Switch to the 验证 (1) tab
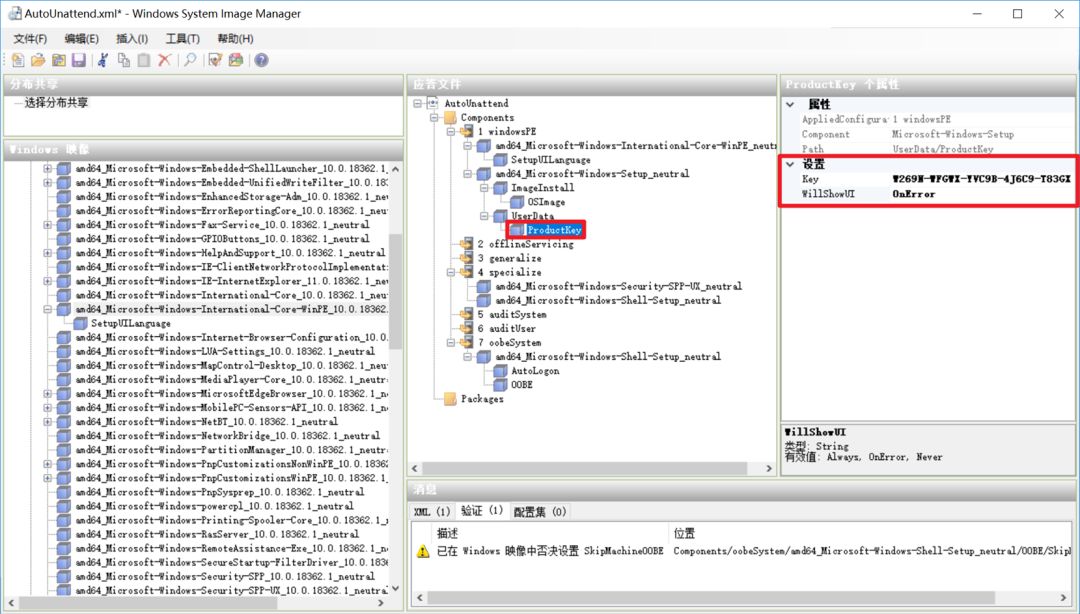This screenshot has height=614, width=1080. (x=481, y=511)
